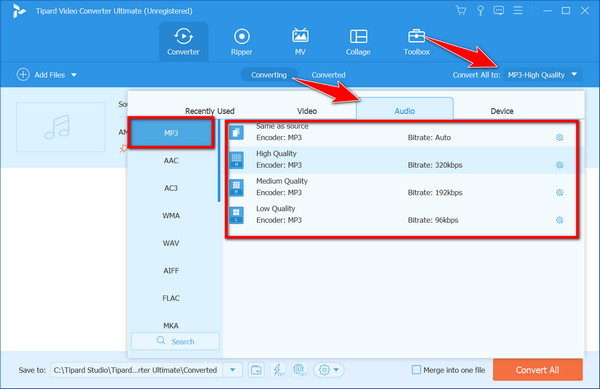The width and height of the screenshot is (600, 389).
Task: Show the Converting list tab
Action: tap(269, 75)
